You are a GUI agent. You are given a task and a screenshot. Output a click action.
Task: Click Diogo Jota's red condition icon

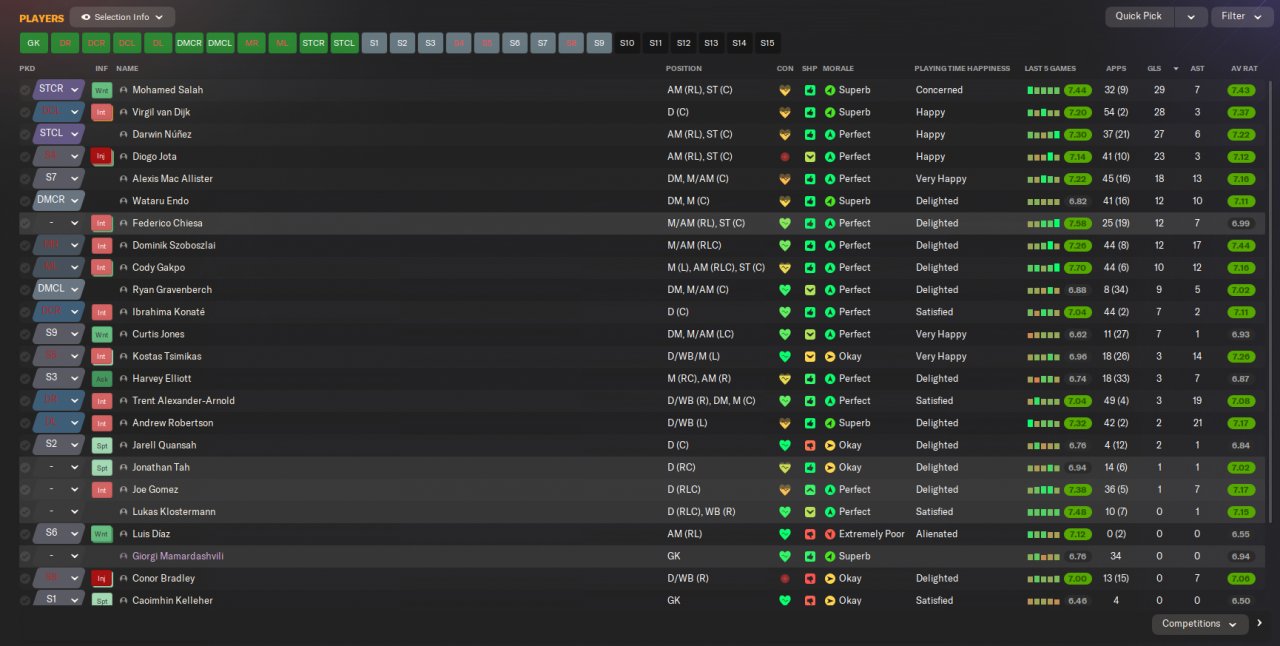(785, 157)
